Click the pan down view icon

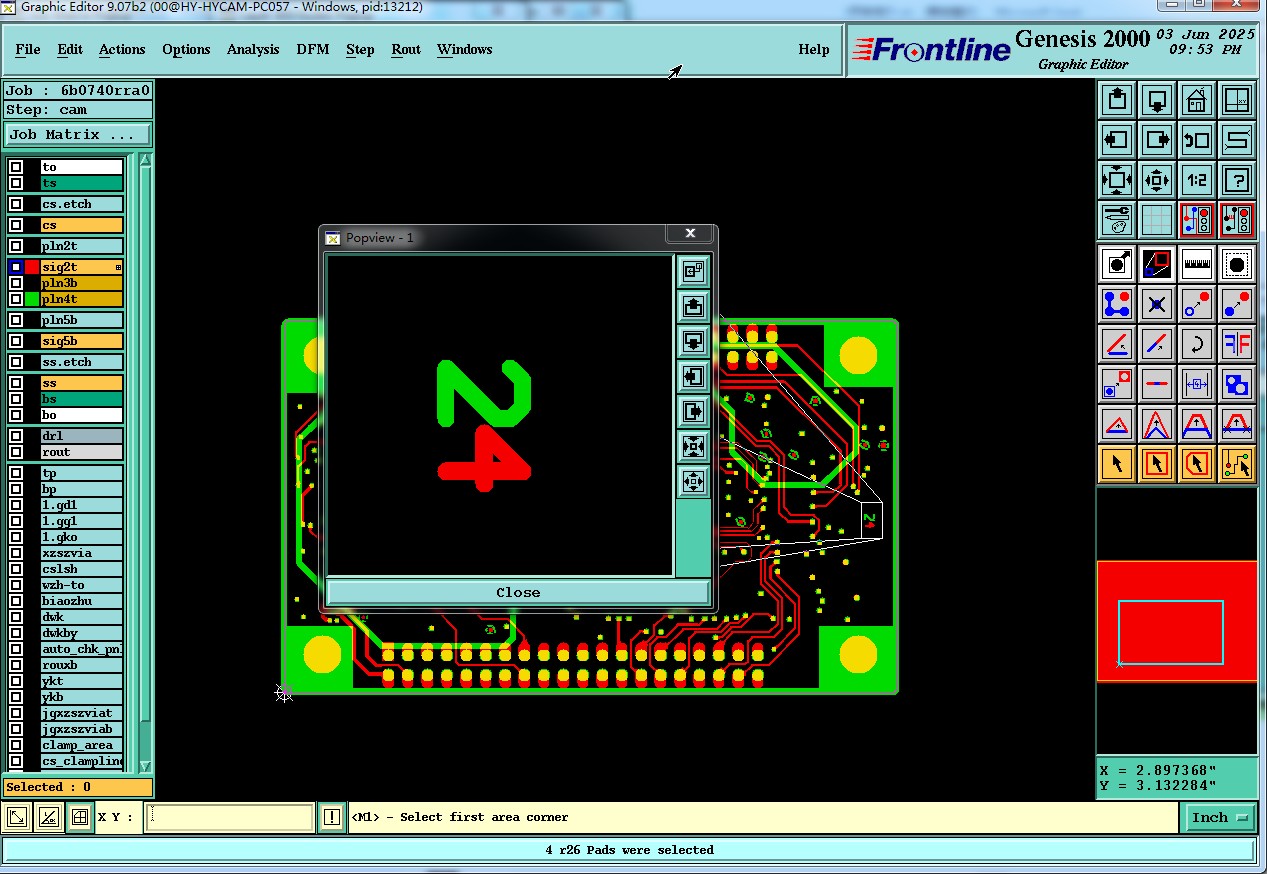(1157, 100)
